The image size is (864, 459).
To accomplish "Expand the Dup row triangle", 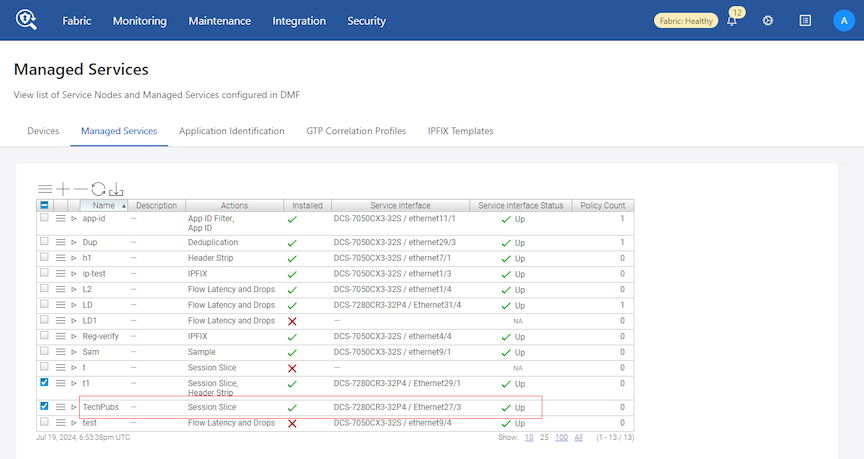I will [74, 242].
